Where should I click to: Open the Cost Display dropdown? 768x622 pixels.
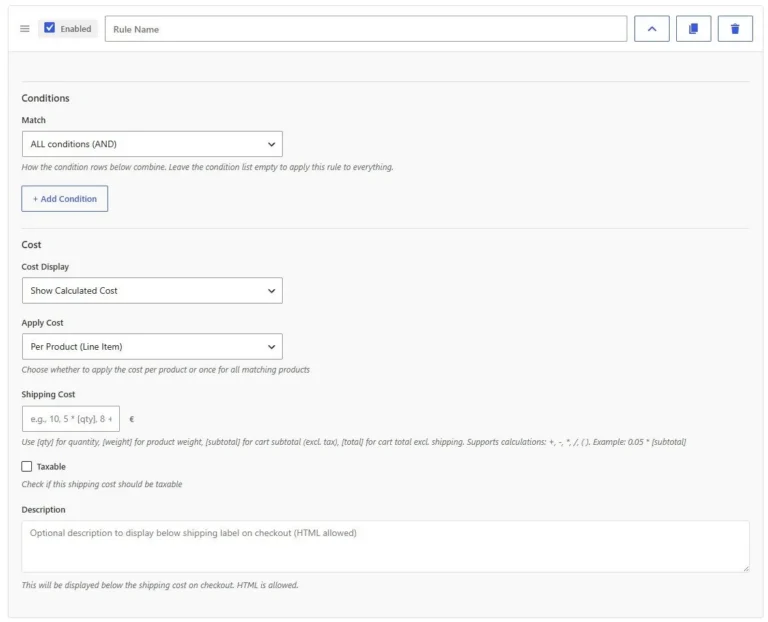coord(152,290)
